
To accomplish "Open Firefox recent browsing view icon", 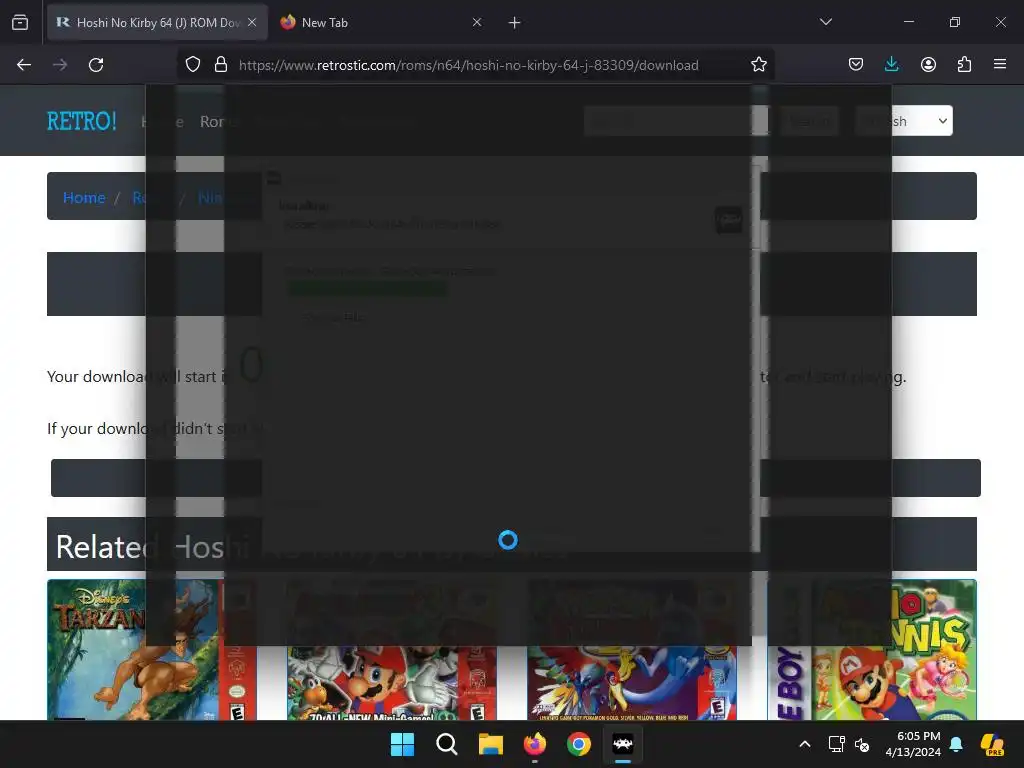I will tap(20, 23).
